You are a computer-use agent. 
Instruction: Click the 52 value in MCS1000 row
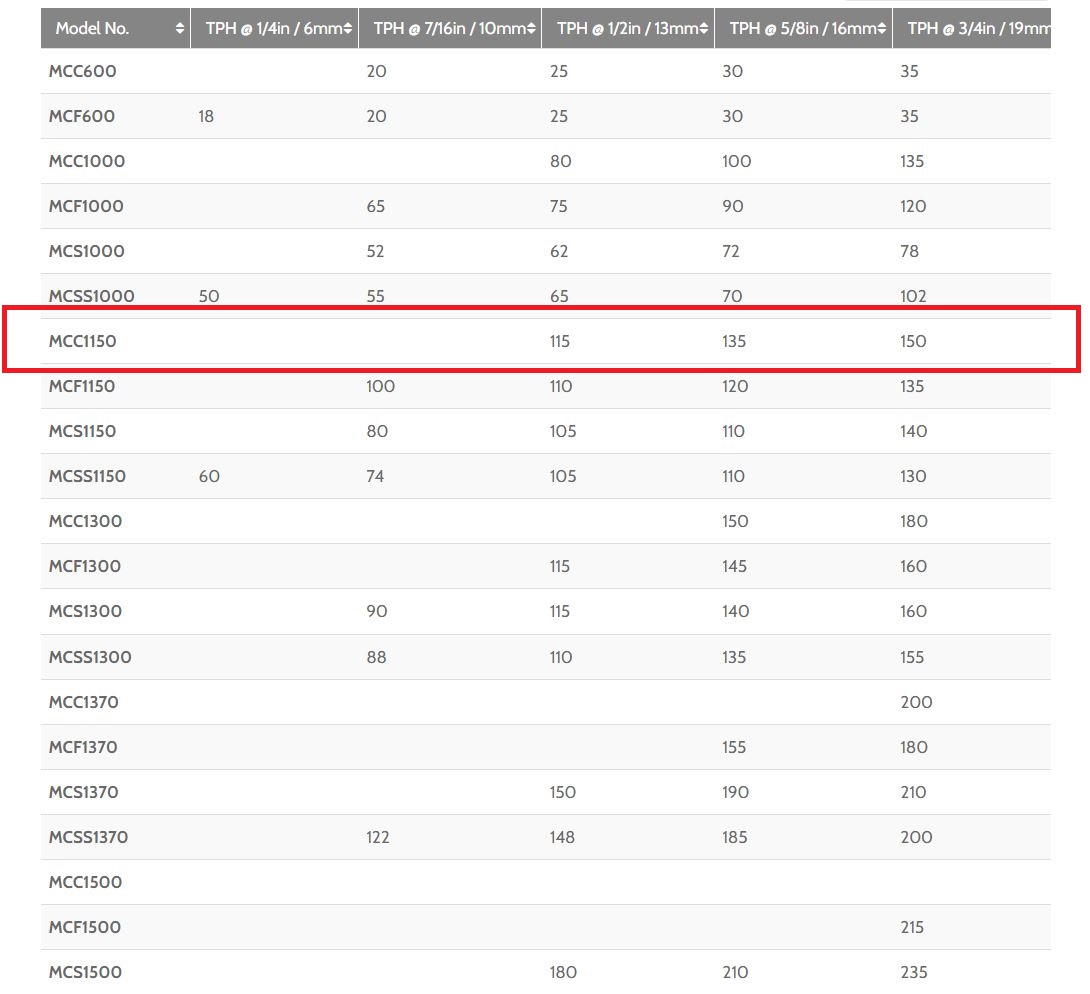click(375, 251)
